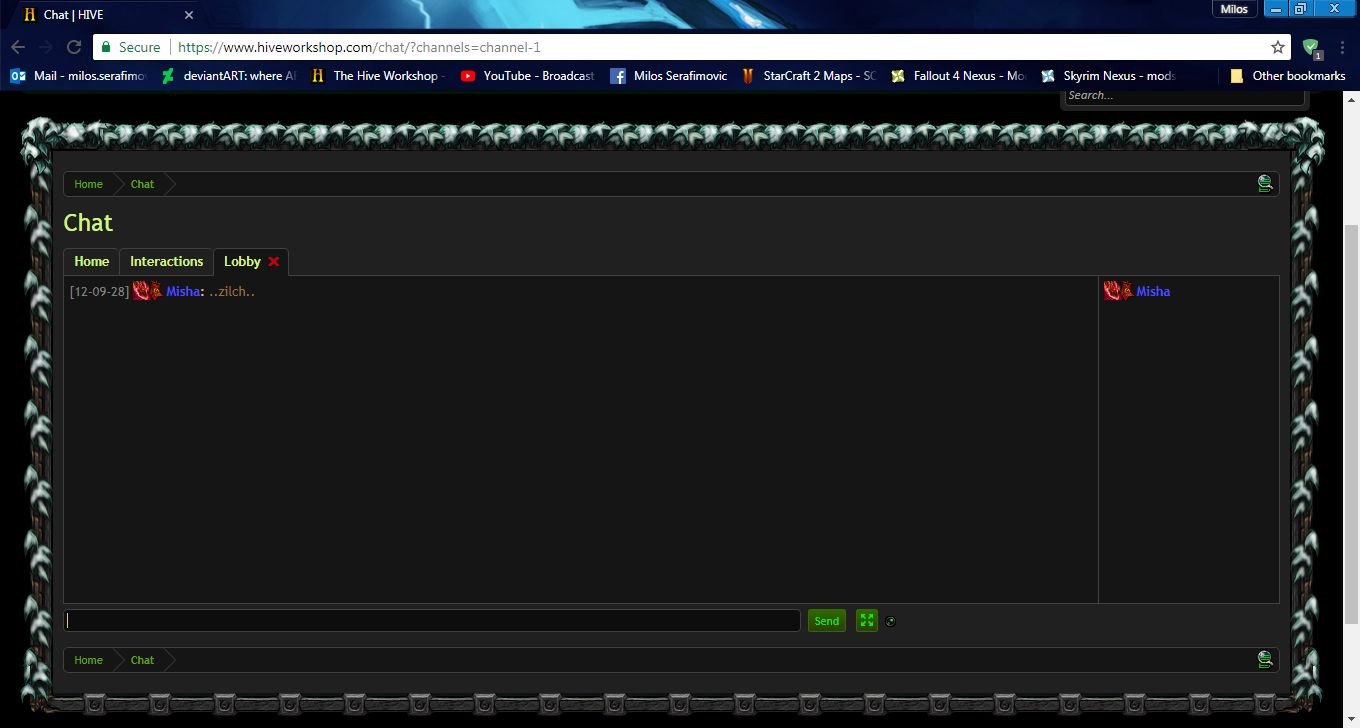The height and width of the screenshot is (728, 1360).
Task: Open the green shield adblock extension
Action: (1311, 47)
